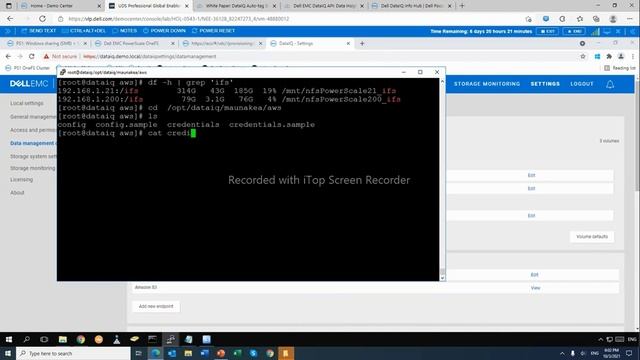
Task: Switch to White Paper DataIQ Auto-tag tab
Action: (236, 6)
